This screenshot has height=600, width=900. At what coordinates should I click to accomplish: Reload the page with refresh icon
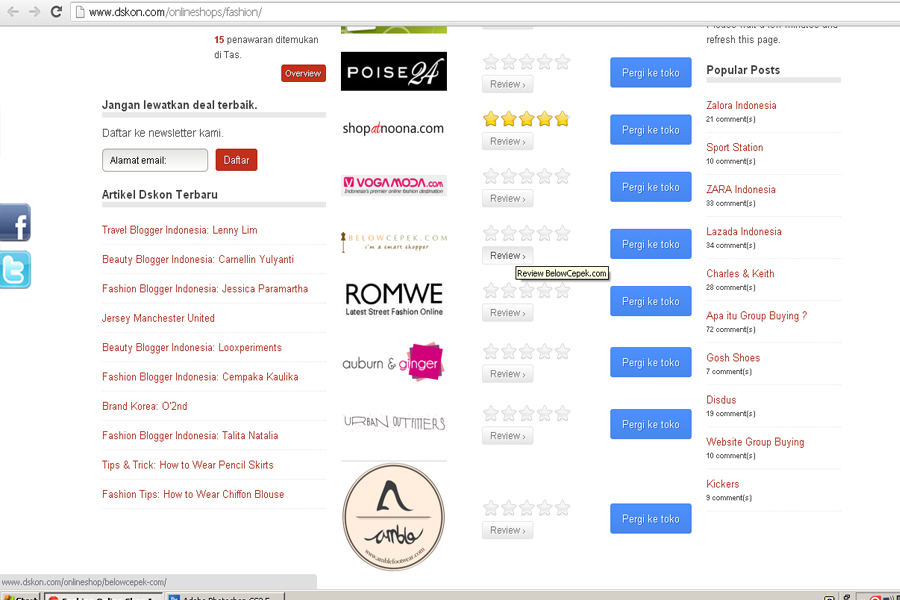[56, 11]
